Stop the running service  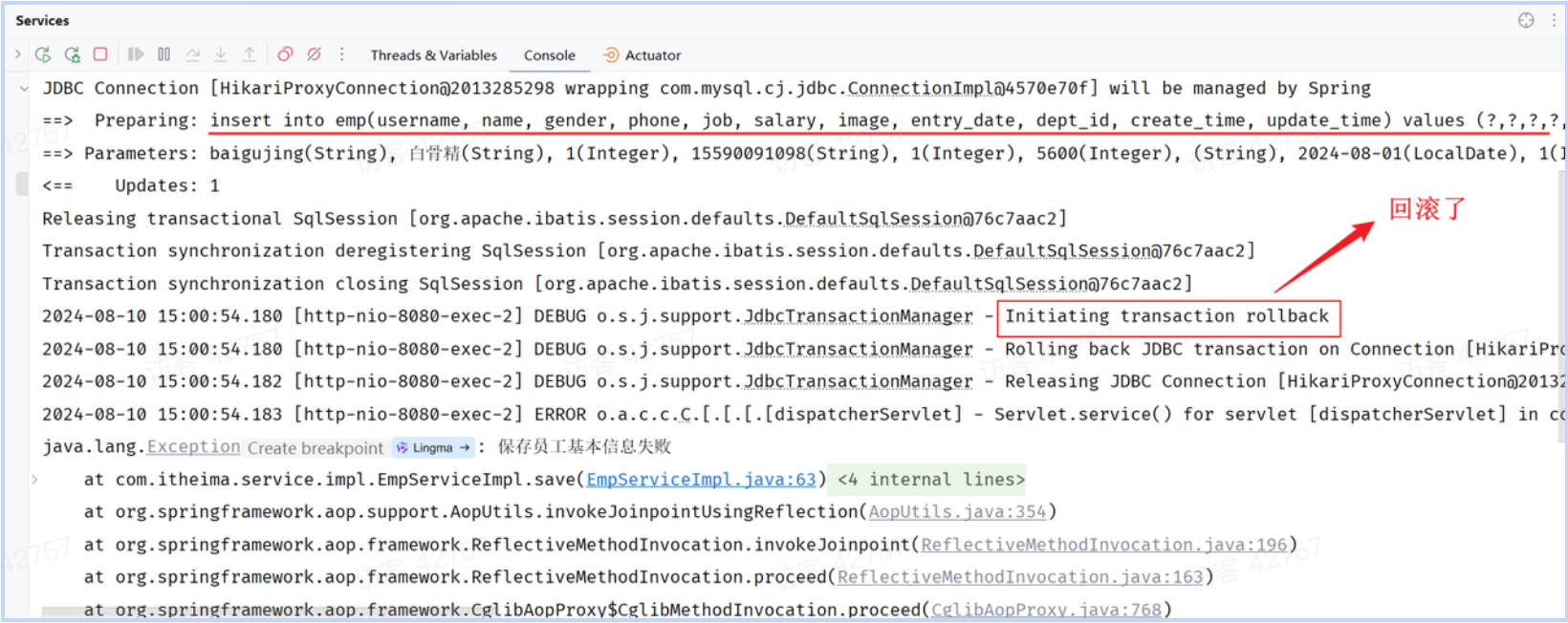100,54
